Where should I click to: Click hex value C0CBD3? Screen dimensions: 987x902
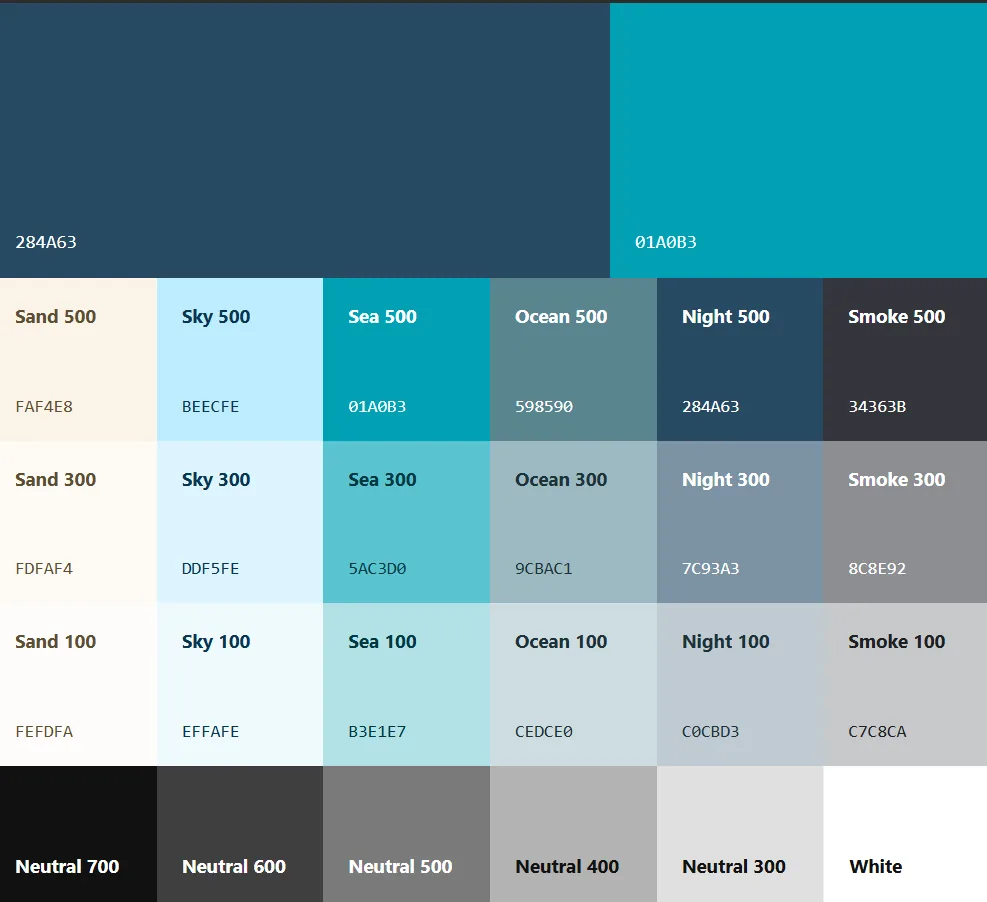(x=711, y=731)
